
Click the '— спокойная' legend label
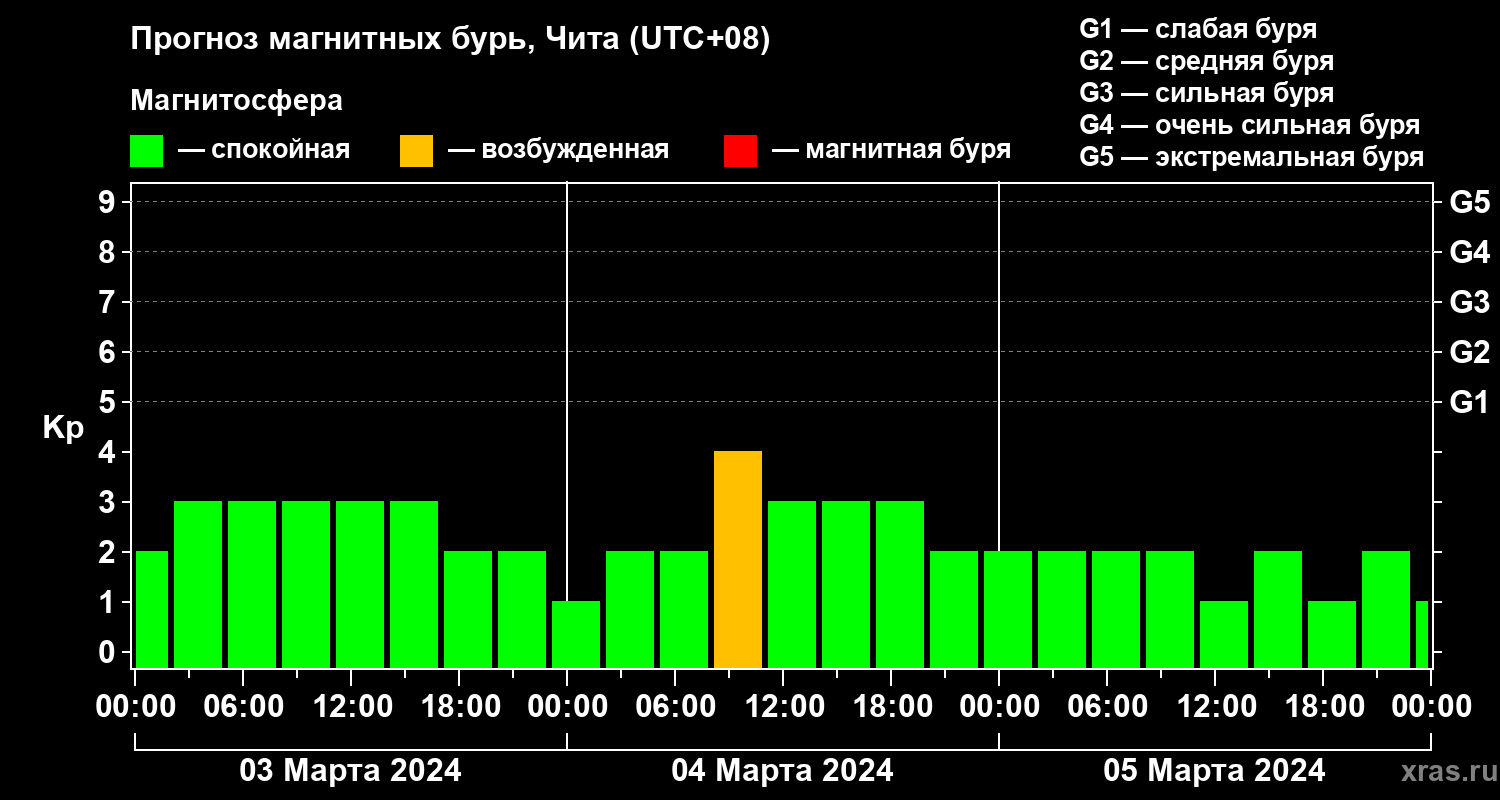264,151
